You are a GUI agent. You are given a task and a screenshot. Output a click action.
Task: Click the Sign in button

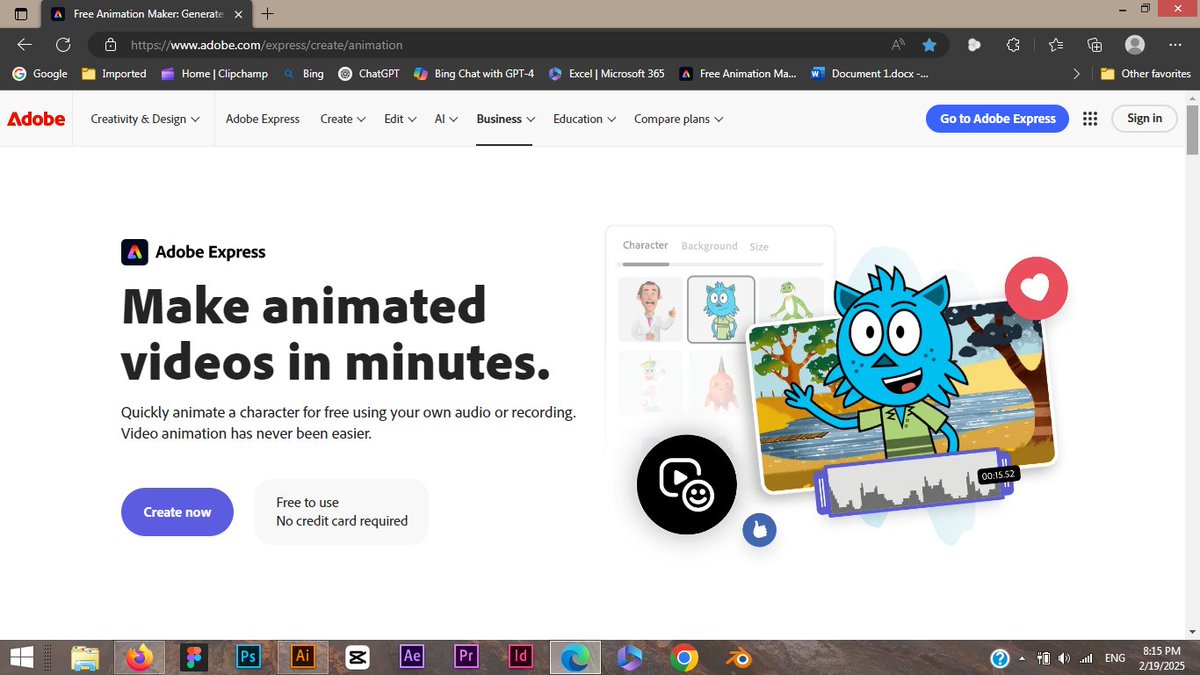coord(1144,118)
